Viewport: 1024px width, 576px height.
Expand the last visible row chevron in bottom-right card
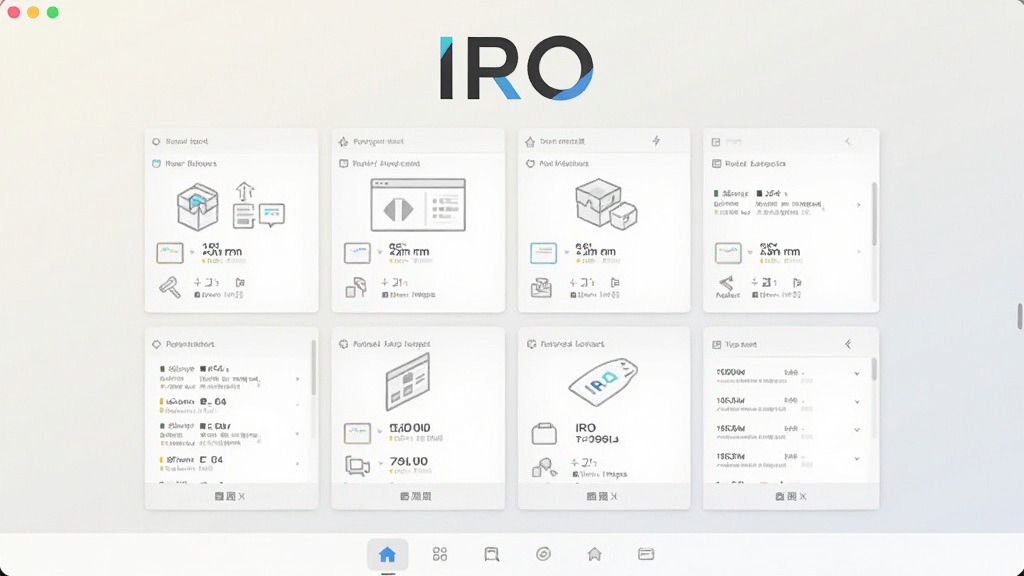(857, 458)
